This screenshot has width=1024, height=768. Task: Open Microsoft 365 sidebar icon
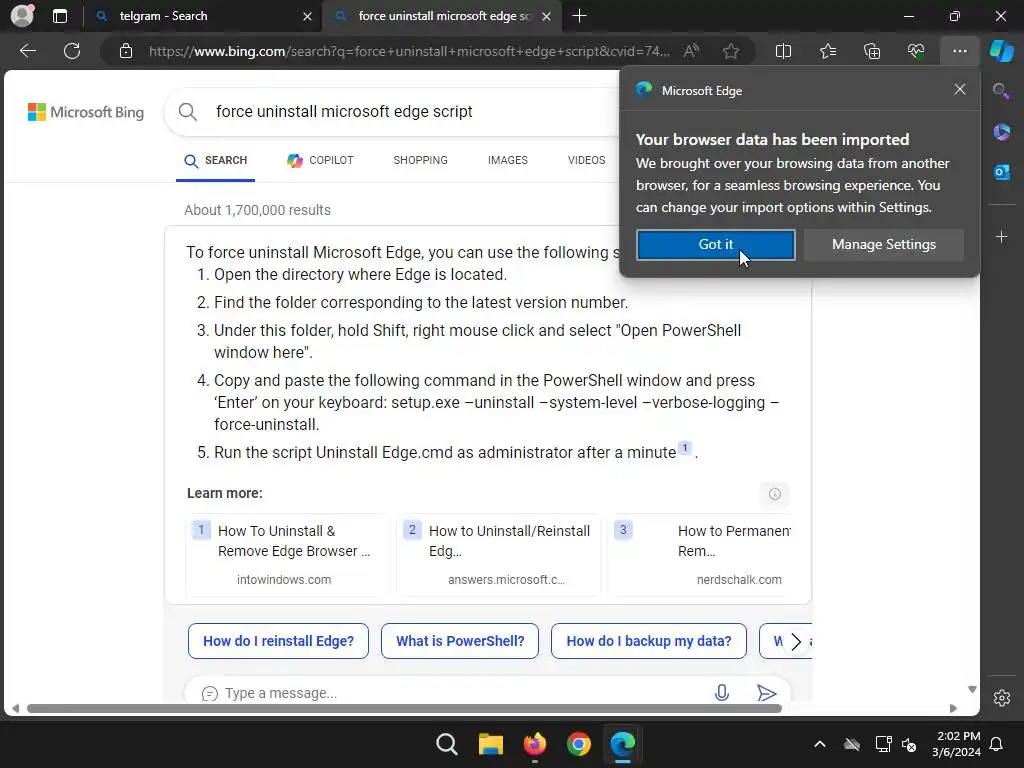click(x=1001, y=132)
